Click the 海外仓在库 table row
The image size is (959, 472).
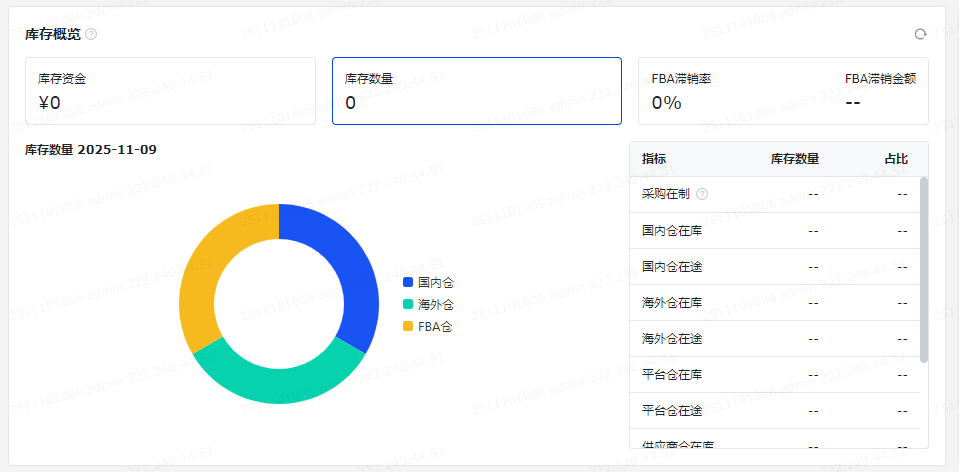point(775,303)
